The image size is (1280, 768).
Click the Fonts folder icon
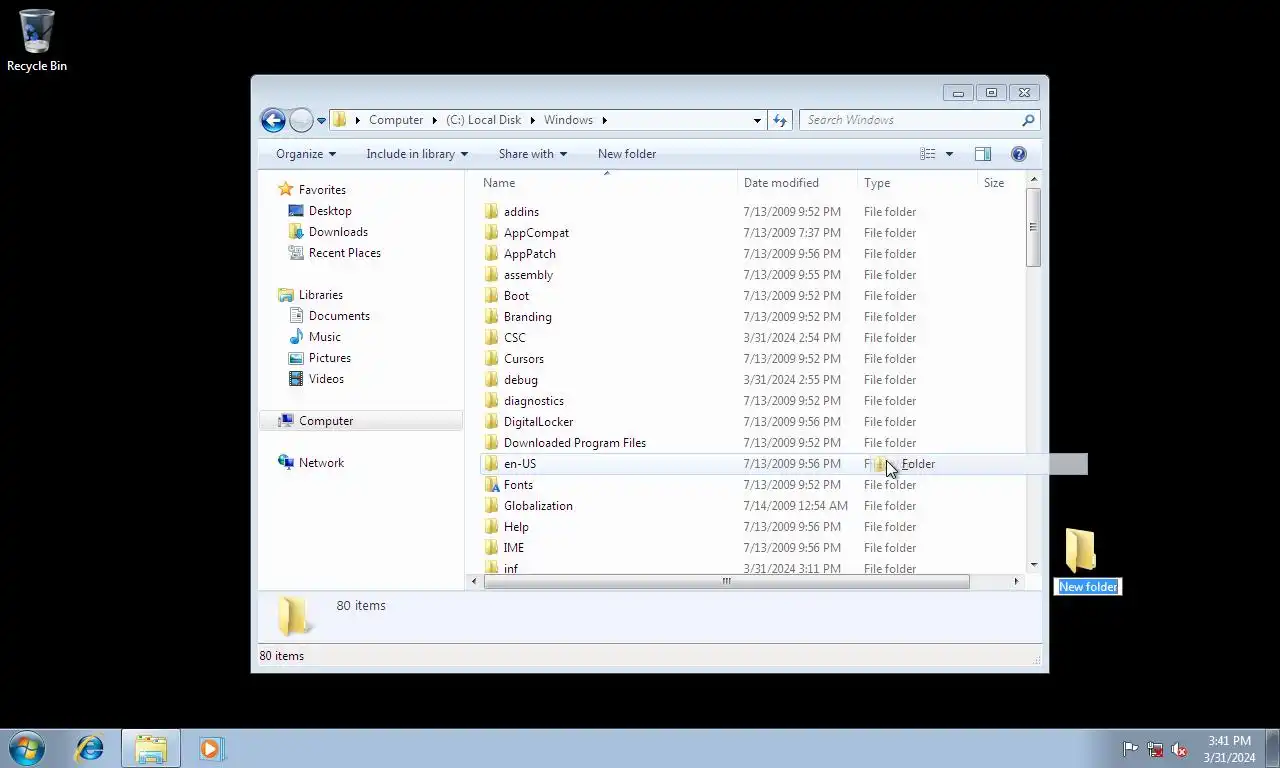(491, 485)
